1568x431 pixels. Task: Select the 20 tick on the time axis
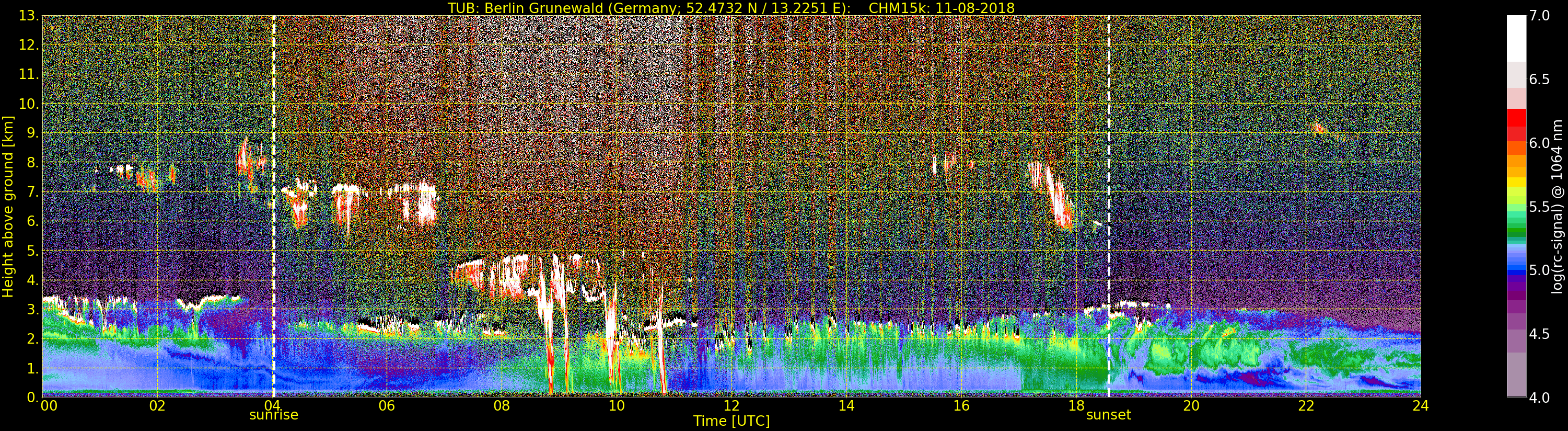(1191, 405)
